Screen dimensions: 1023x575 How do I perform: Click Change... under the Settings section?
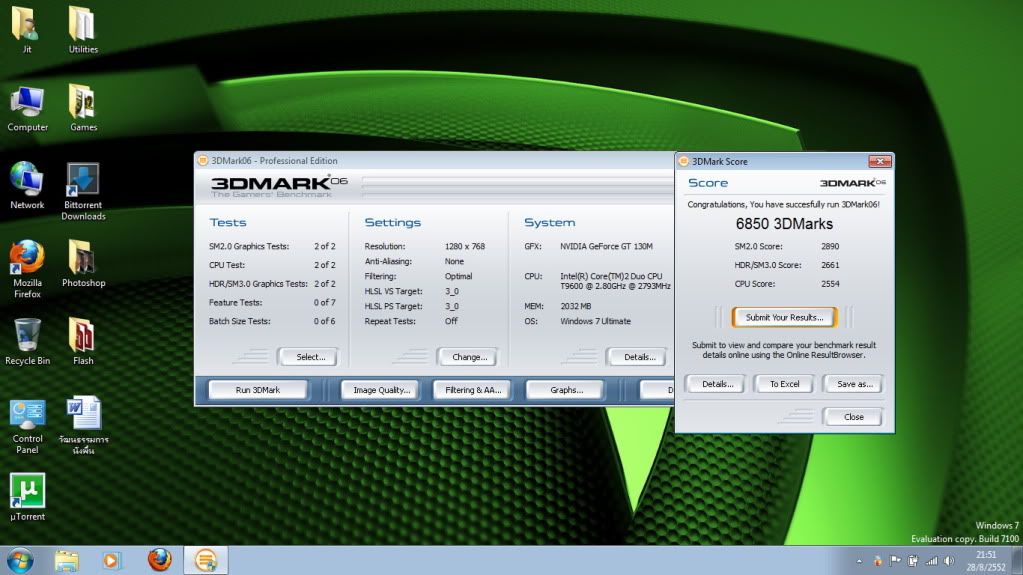(x=468, y=357)
